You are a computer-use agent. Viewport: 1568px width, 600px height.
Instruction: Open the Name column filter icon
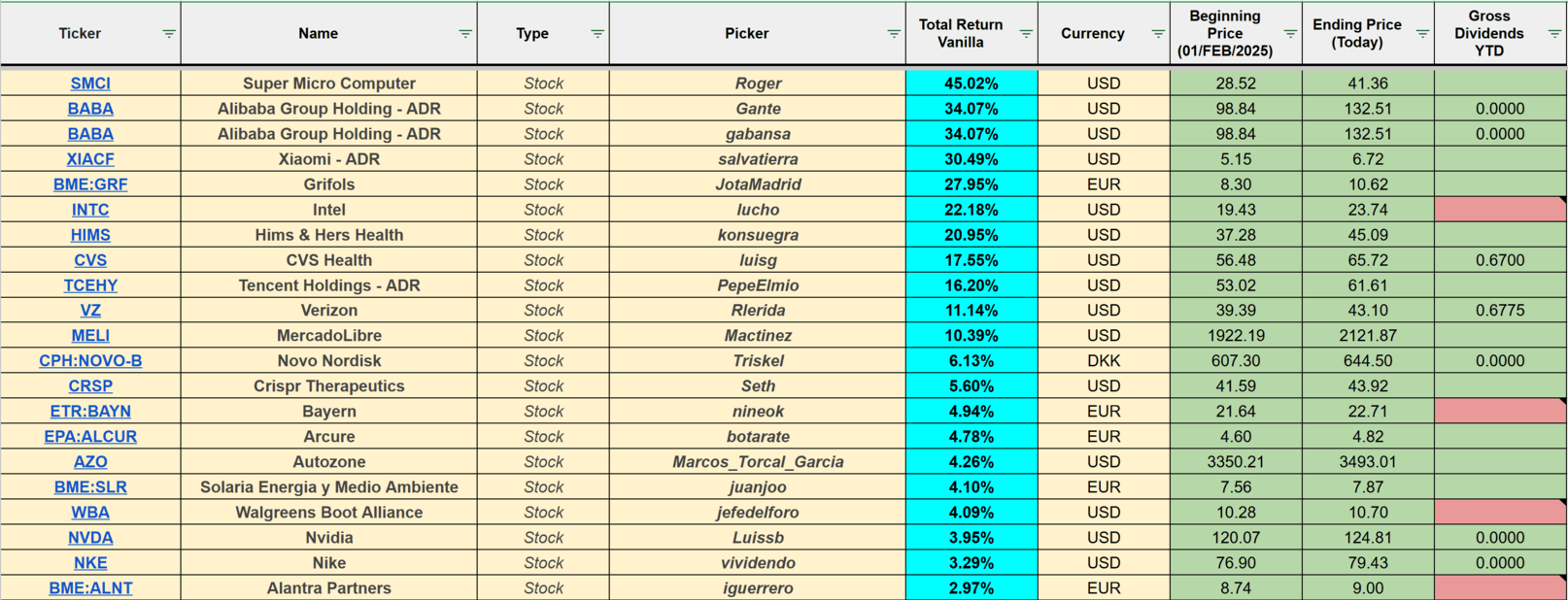click(465, 34)
